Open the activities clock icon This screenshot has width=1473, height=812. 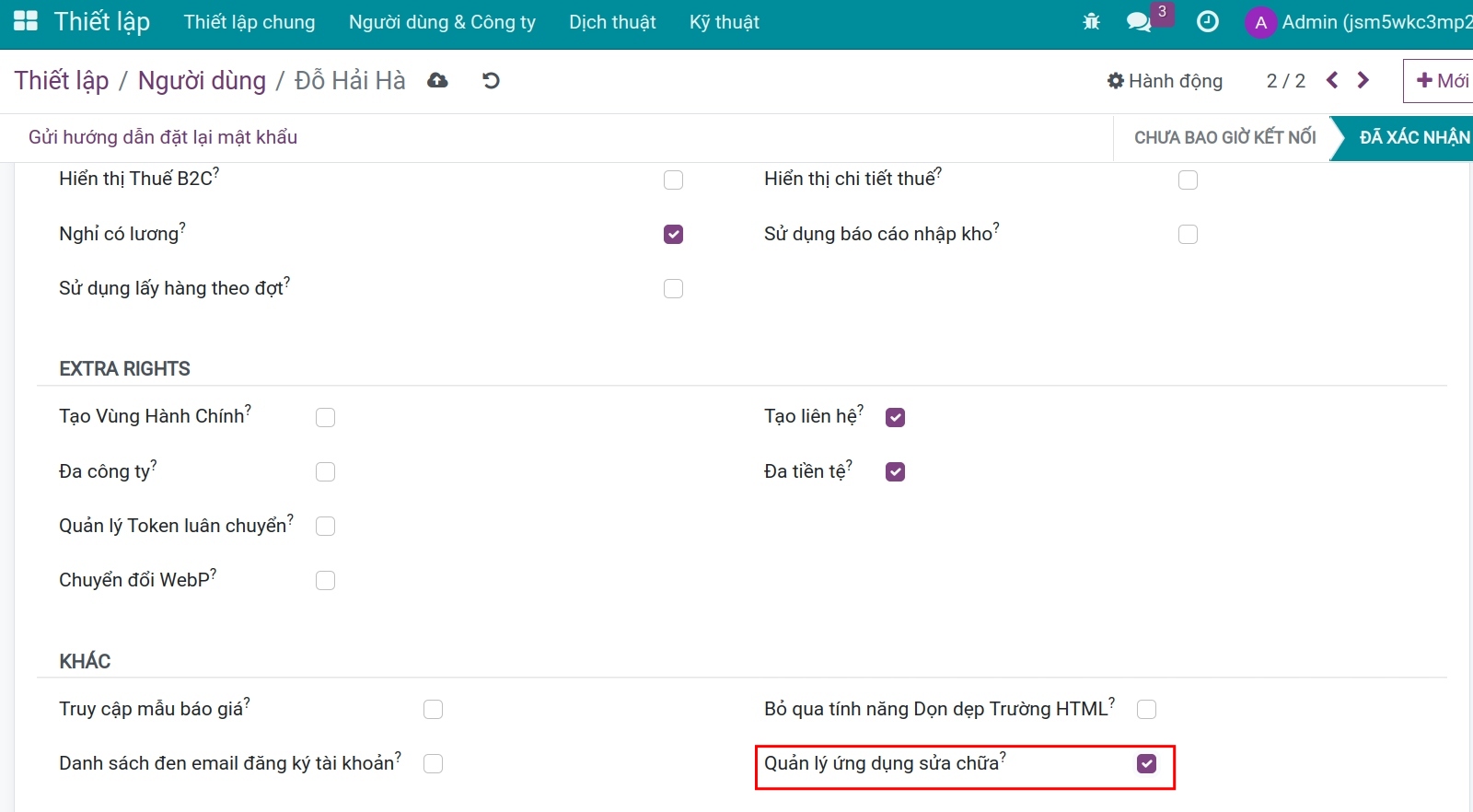pyautogui.click(x=1207, y=22)
